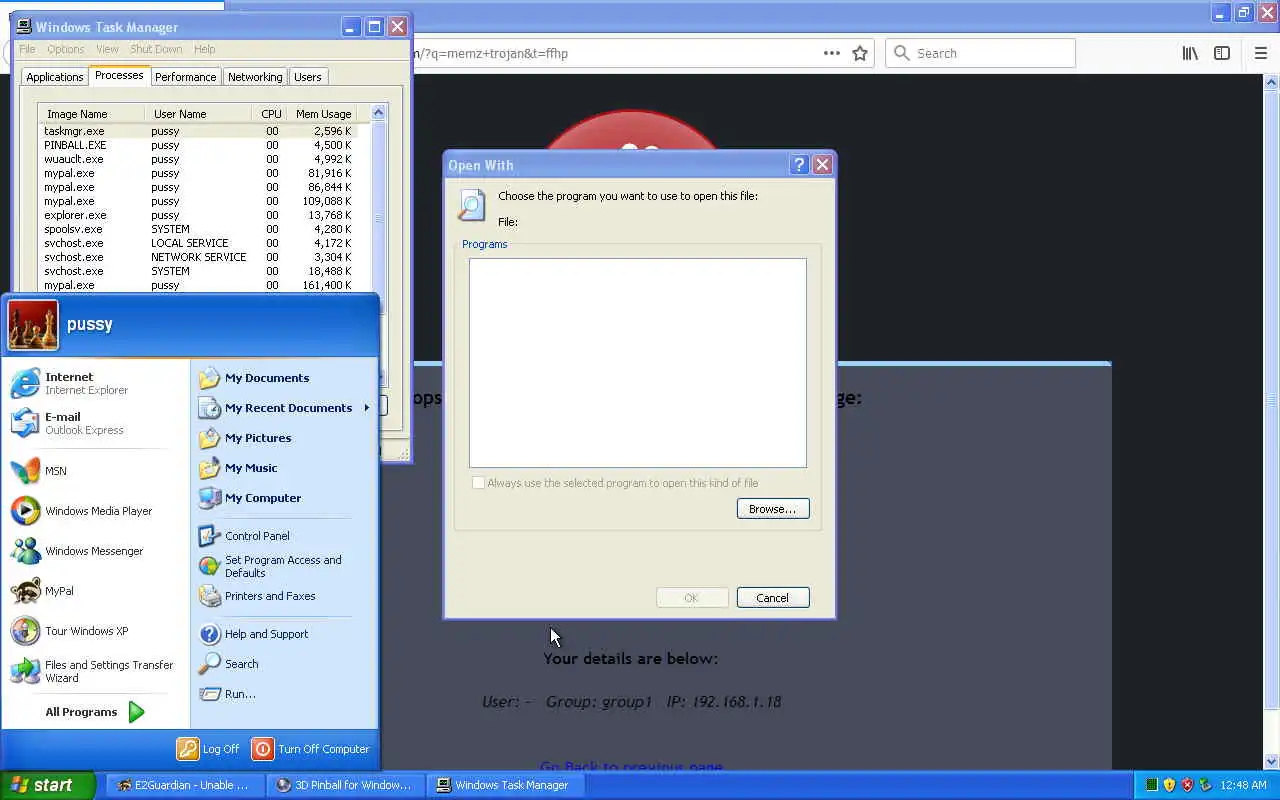Screen dimensions: 1280x800
Task: Toggle the browser sidebar icon
Action: (1222, 53)
